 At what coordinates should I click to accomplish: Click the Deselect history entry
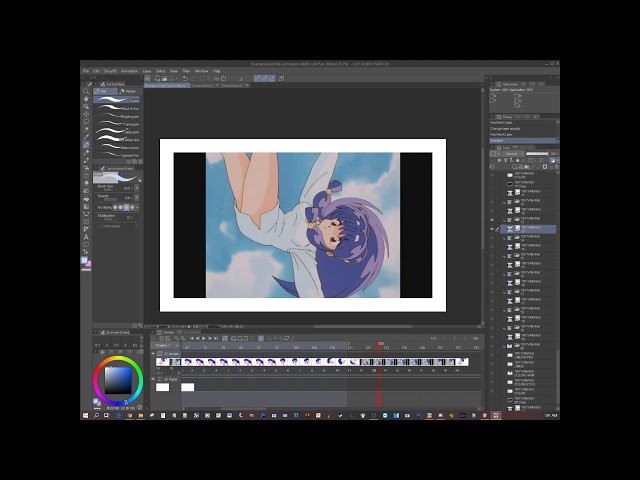[522, 140]
